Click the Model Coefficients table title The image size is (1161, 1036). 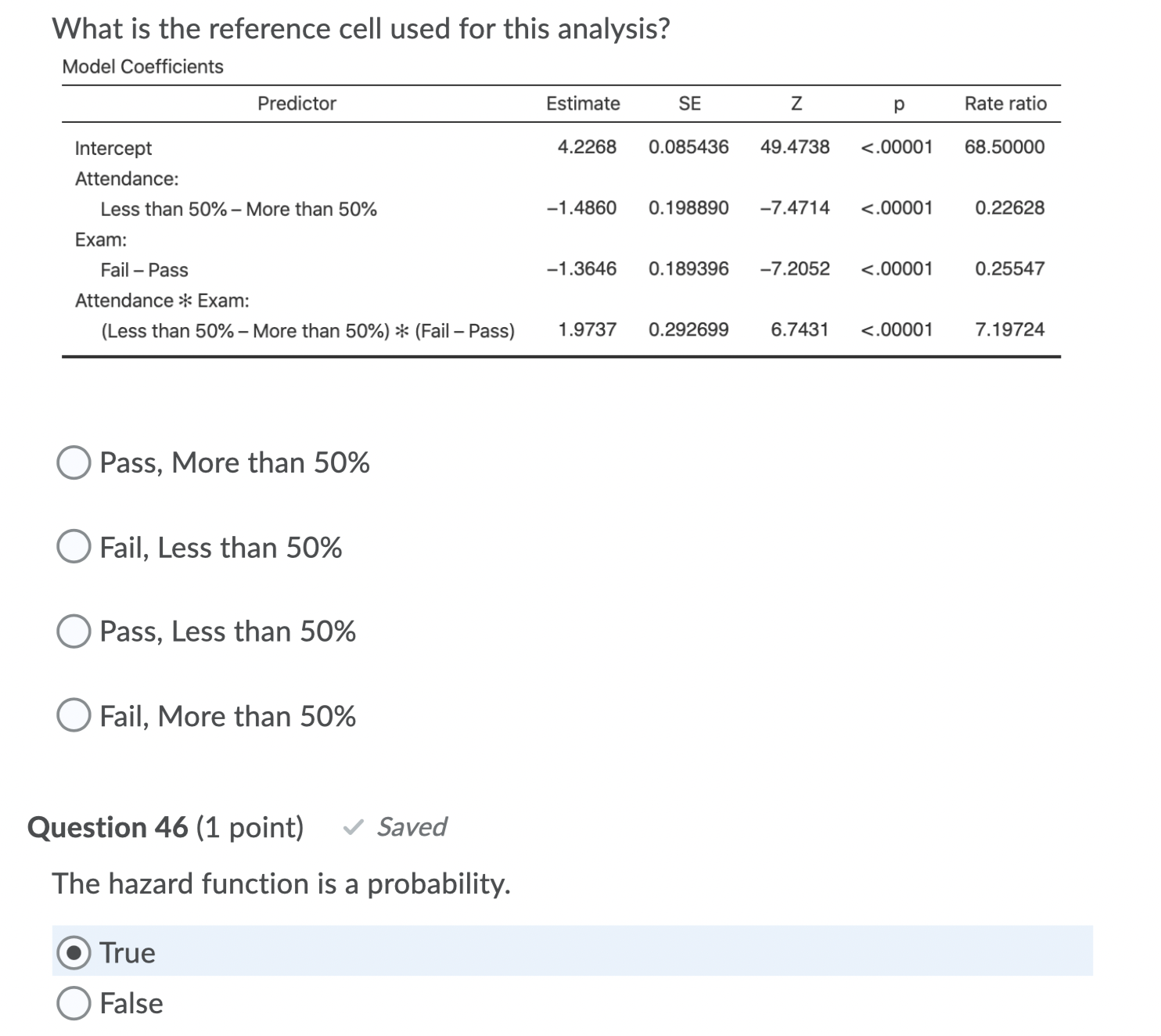(x=142, y=67)
